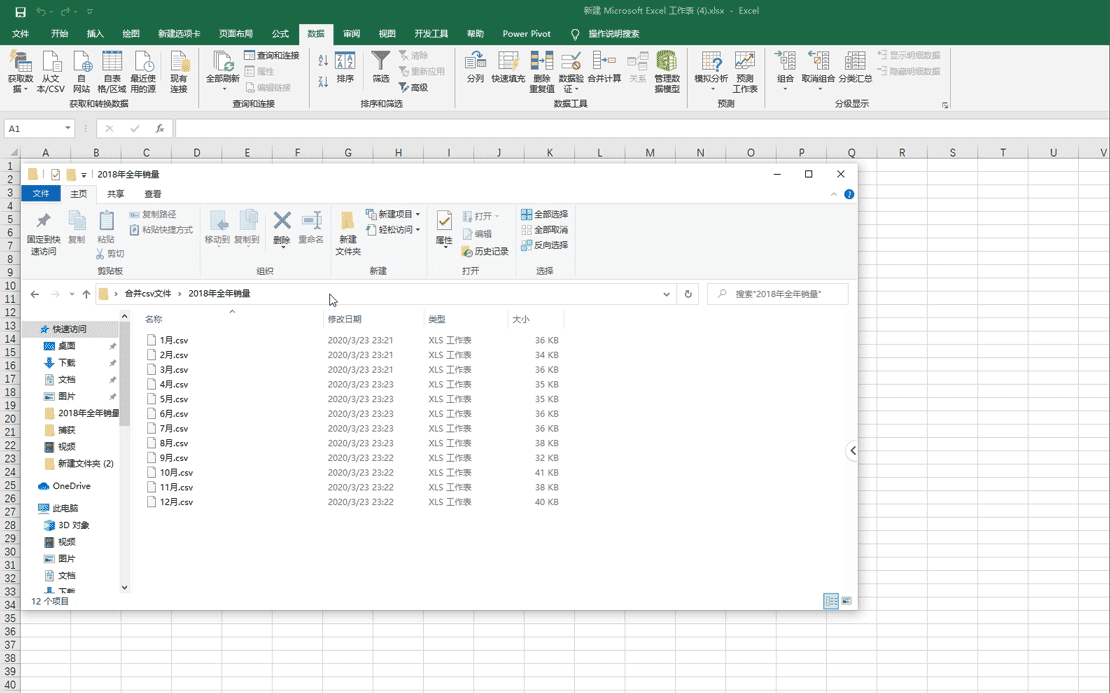Sort by Date Modified column header
This screenshot has height=693, width=1110.
345,319
